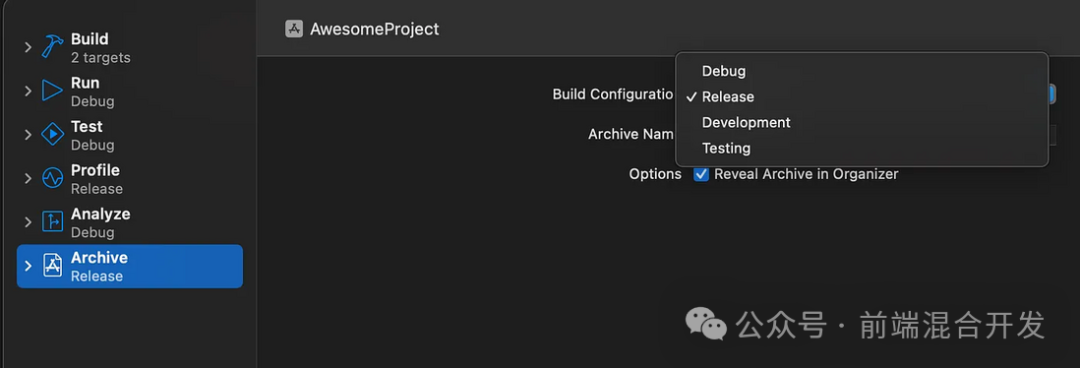Select the Profile waveform icon
The image size is (1080, 368).
click(x=52, y=178)
